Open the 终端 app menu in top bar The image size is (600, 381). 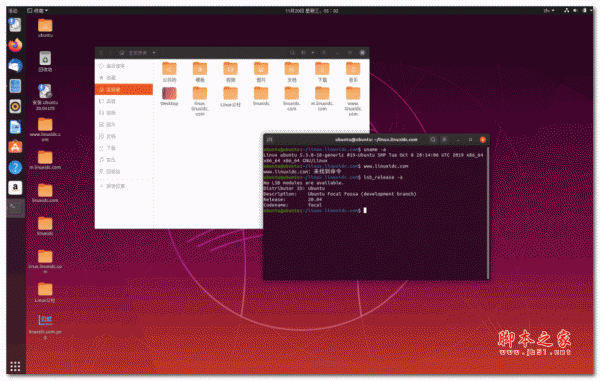click(x=38, y=11)
